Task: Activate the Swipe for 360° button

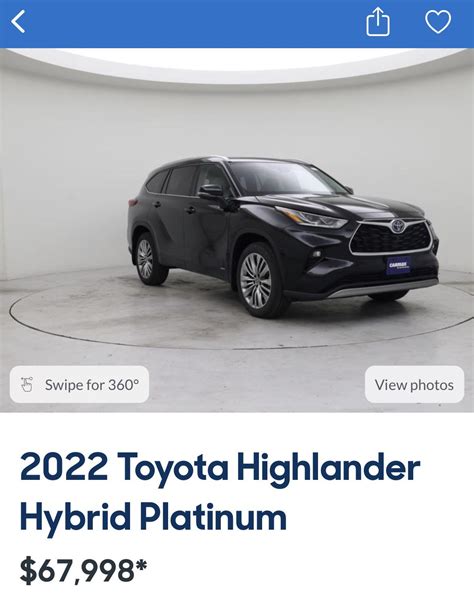Action: pyautogui.click(x=79, y=384)
